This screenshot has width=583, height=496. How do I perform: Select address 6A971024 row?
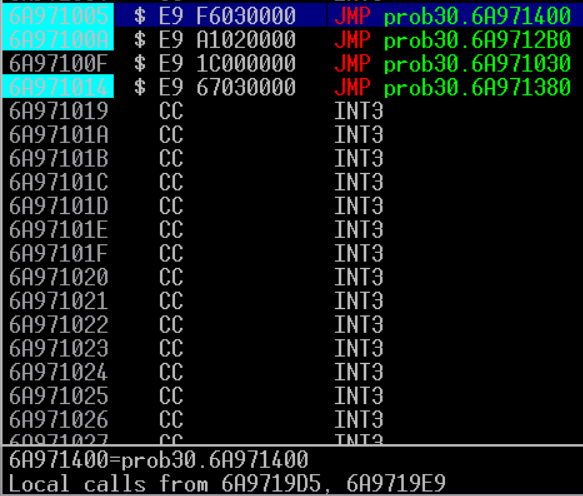pos(58,373)
